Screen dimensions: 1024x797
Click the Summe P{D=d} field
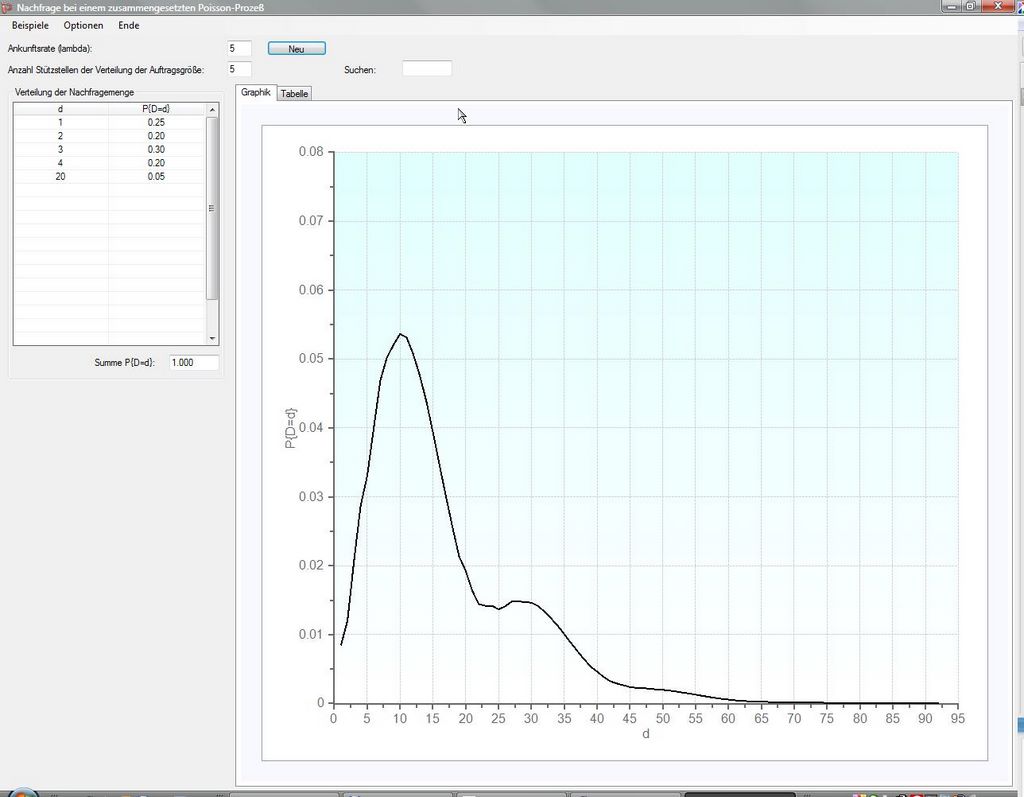coord(194,362)
